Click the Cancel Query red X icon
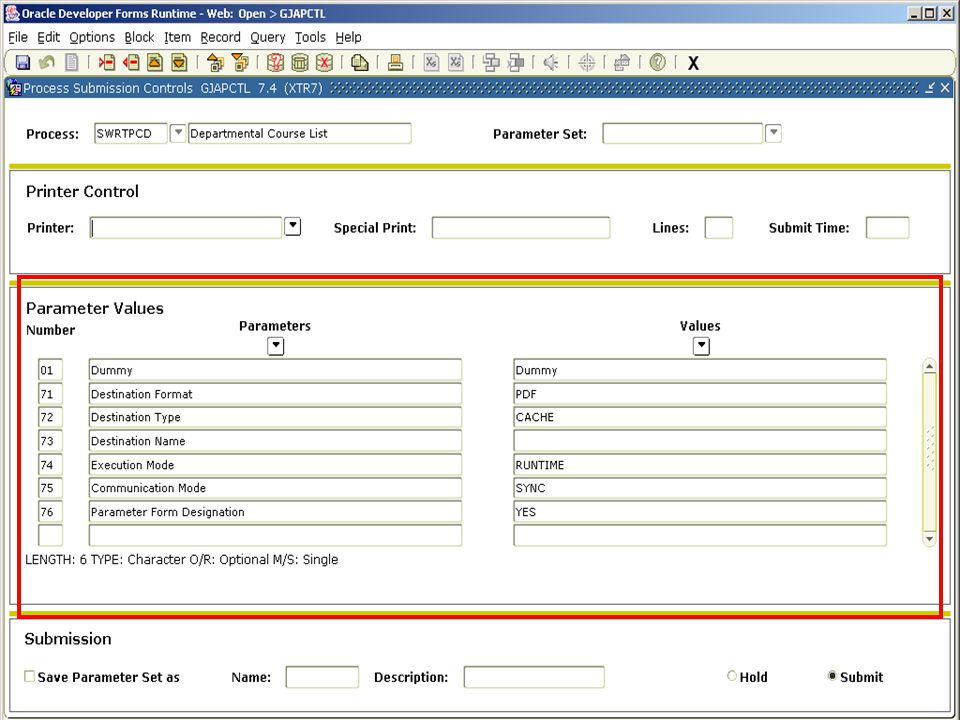960x720 pixels. tap(324, 62)
